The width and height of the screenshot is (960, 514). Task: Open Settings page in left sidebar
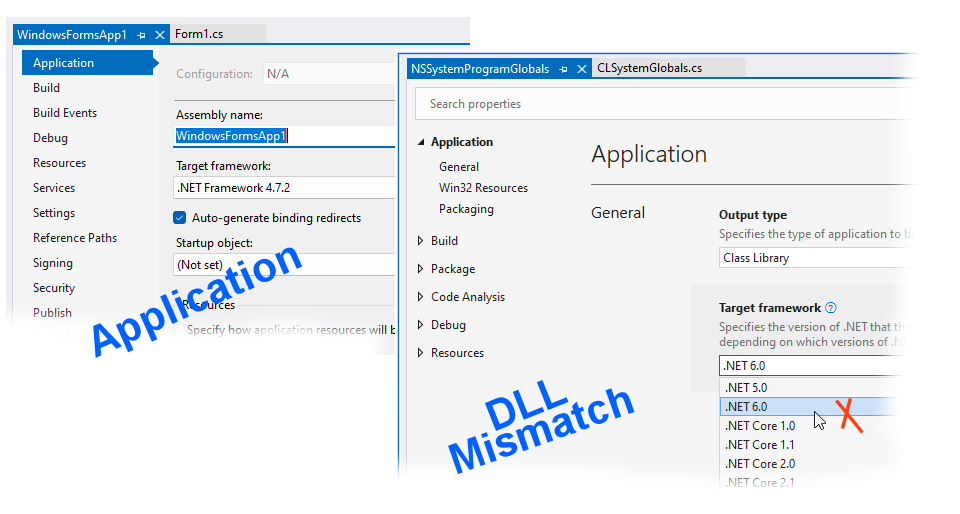(54, 213)
